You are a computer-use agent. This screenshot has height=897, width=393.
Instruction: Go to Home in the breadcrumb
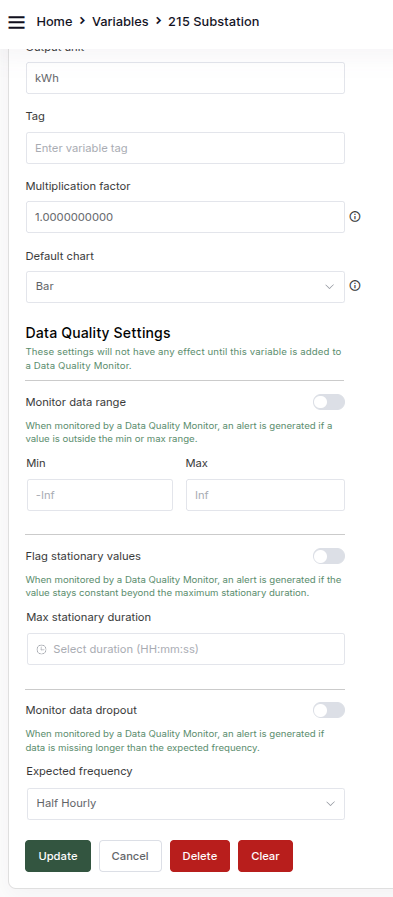pyautogui.click(x=54, y=22)
